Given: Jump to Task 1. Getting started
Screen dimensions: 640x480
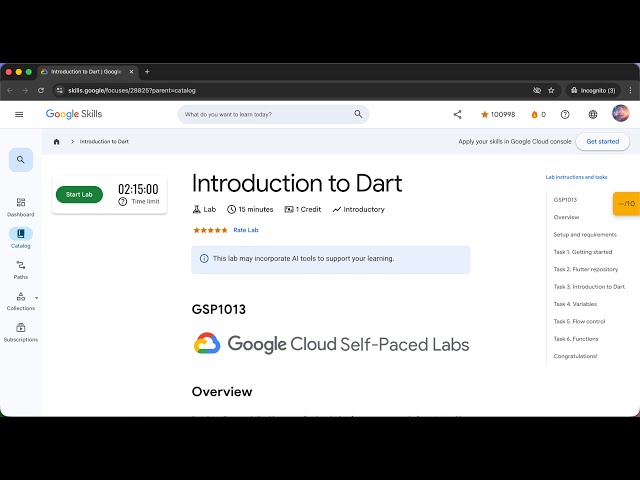Looking at the screenshot, I should pyautogui.click(x=583, y=252).
